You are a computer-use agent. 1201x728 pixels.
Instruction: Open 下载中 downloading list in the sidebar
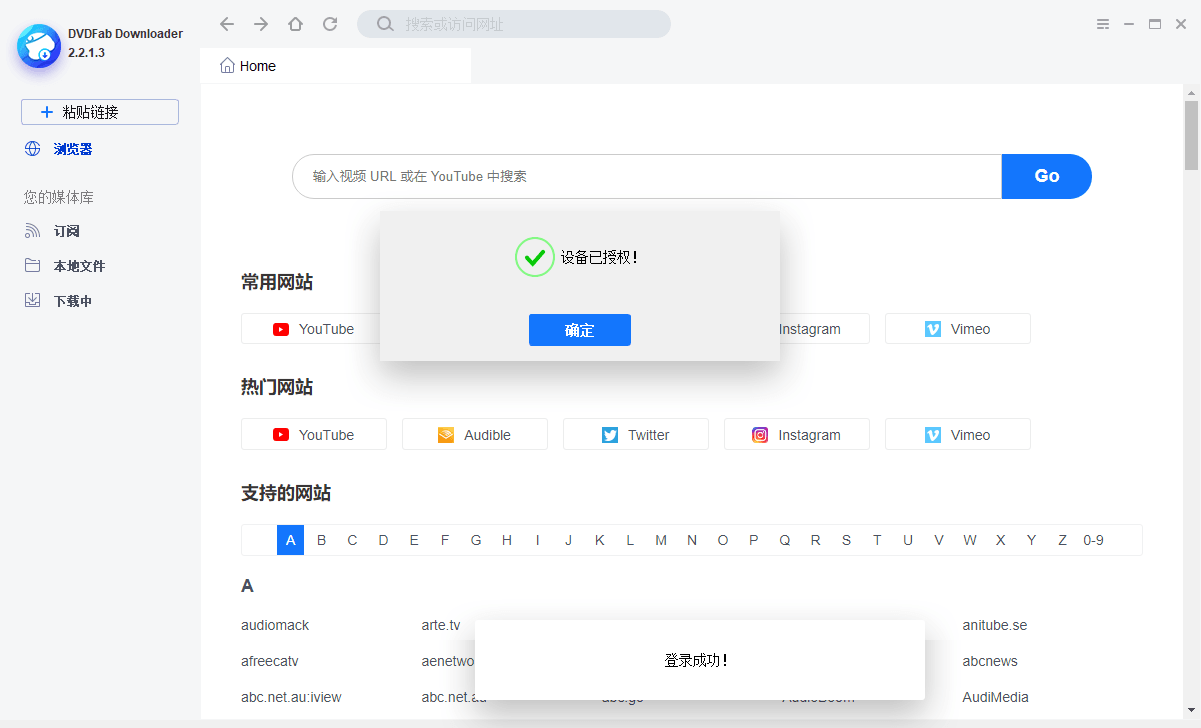(x=72, y=301)
